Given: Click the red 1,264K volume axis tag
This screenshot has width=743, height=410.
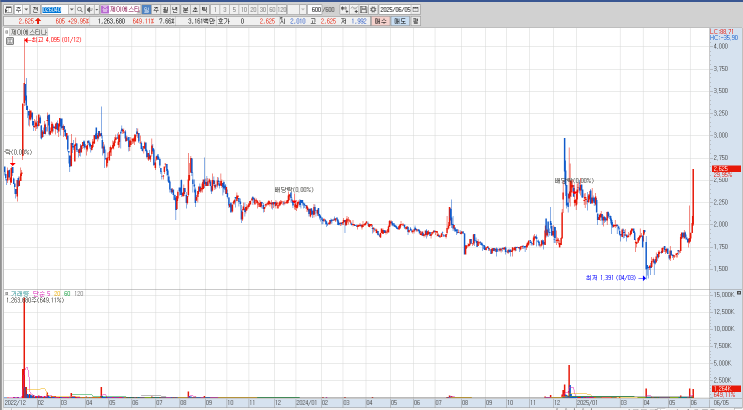Looking at the screenshot, I should pos(726,389).
